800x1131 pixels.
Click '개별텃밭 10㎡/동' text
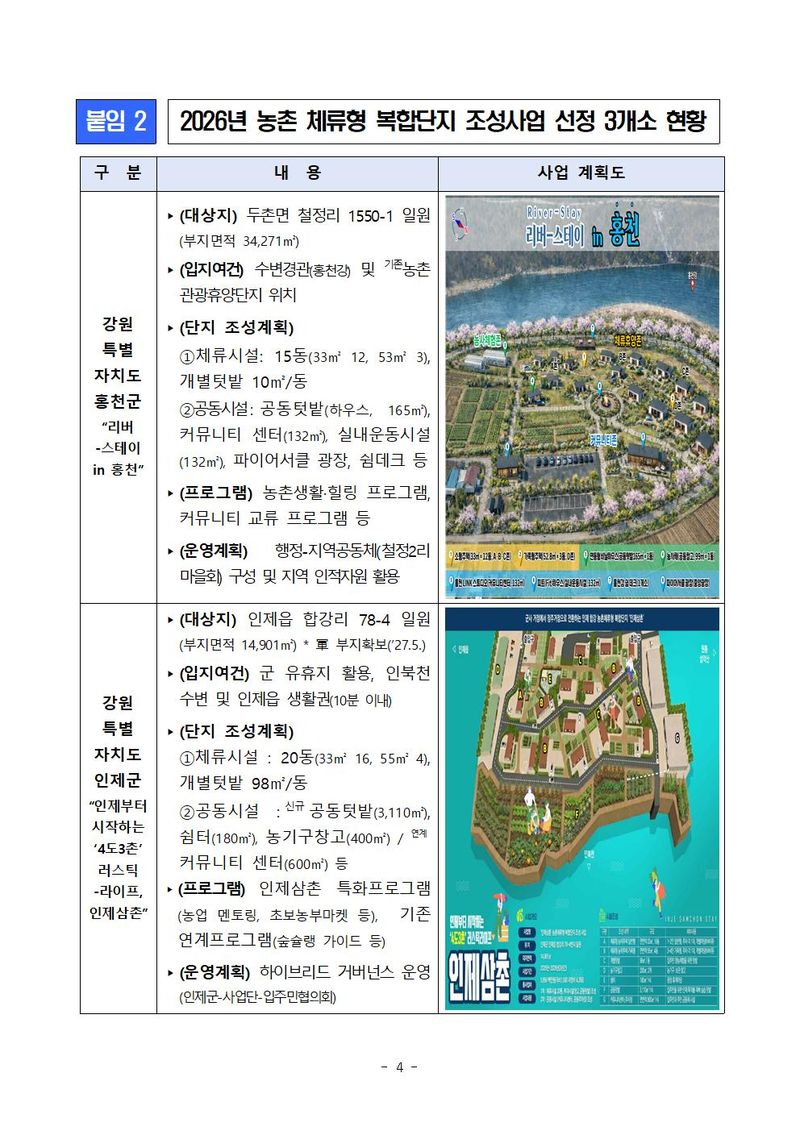243,382
